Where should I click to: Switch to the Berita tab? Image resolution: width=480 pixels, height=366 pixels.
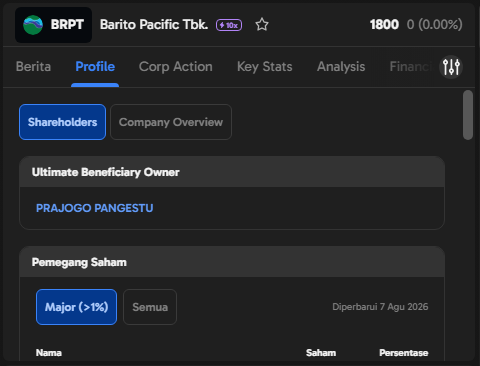tap(33, 67)
